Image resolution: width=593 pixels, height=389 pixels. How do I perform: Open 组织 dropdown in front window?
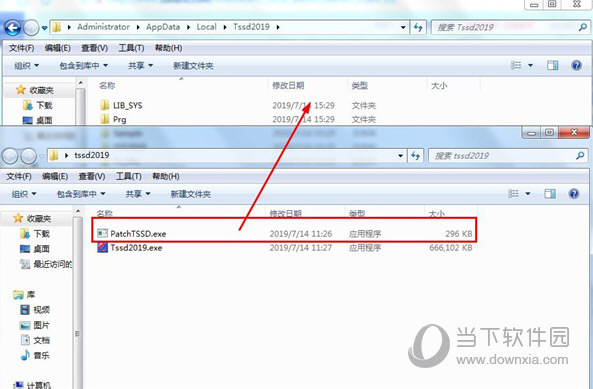[x=24, y=194]
